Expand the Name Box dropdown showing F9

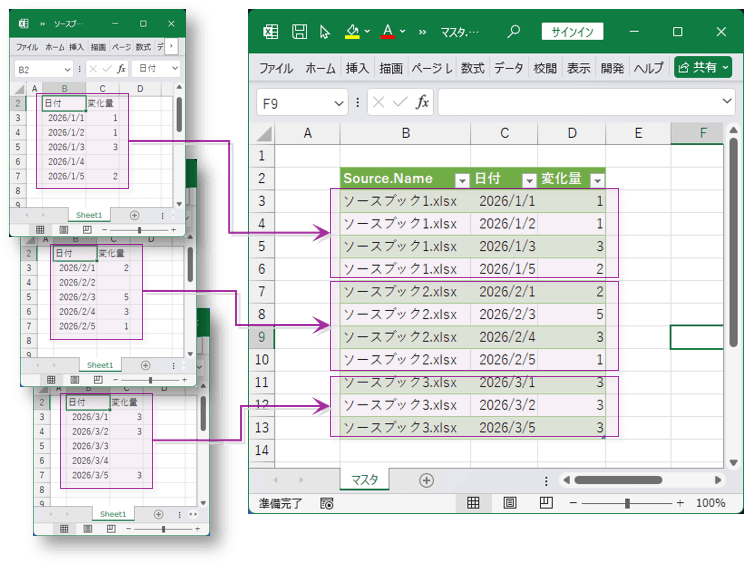pyautogui.click(x=339, y=102)
